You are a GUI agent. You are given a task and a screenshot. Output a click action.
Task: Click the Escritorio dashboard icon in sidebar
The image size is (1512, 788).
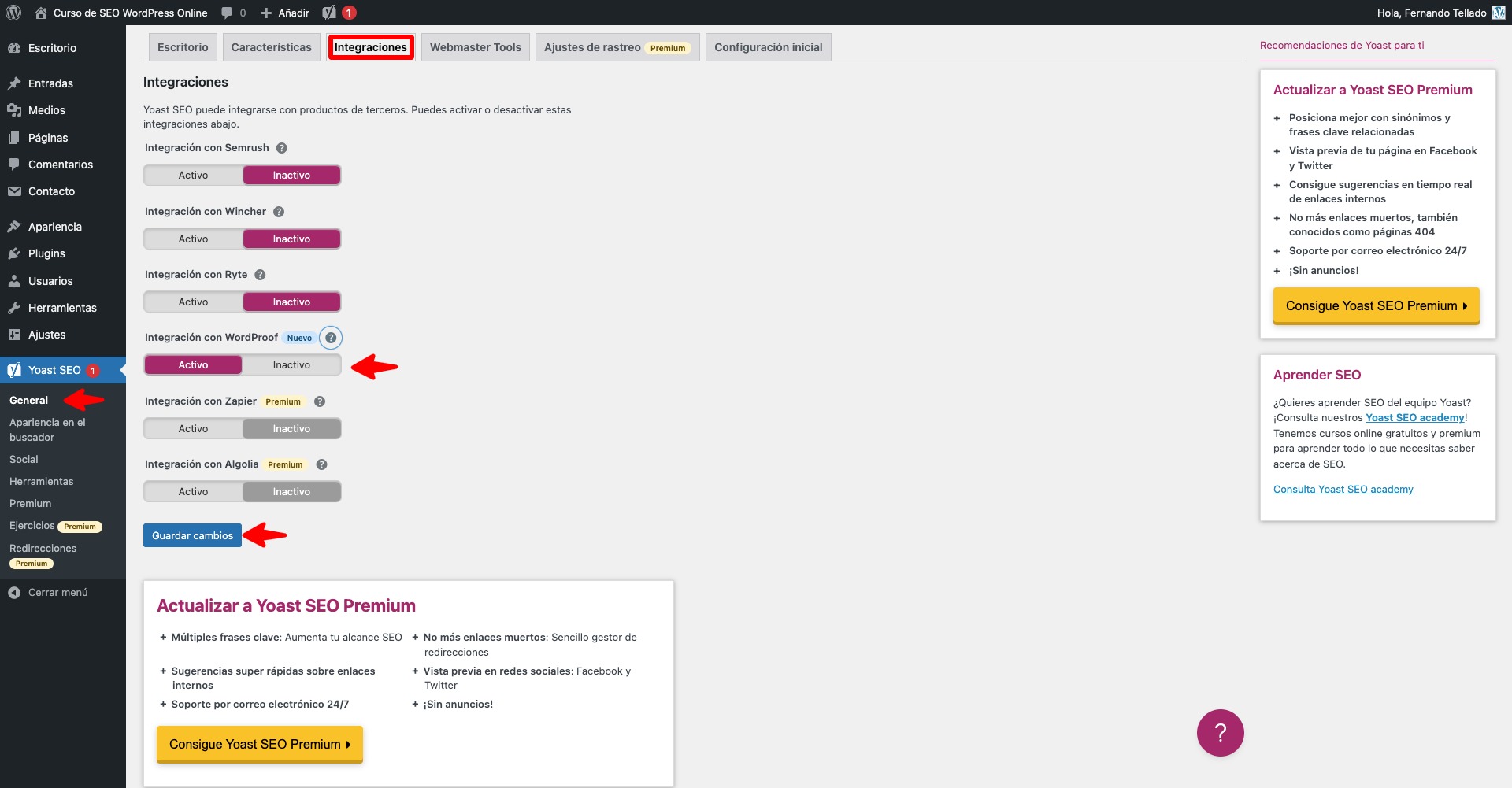[x=14, y=48]
